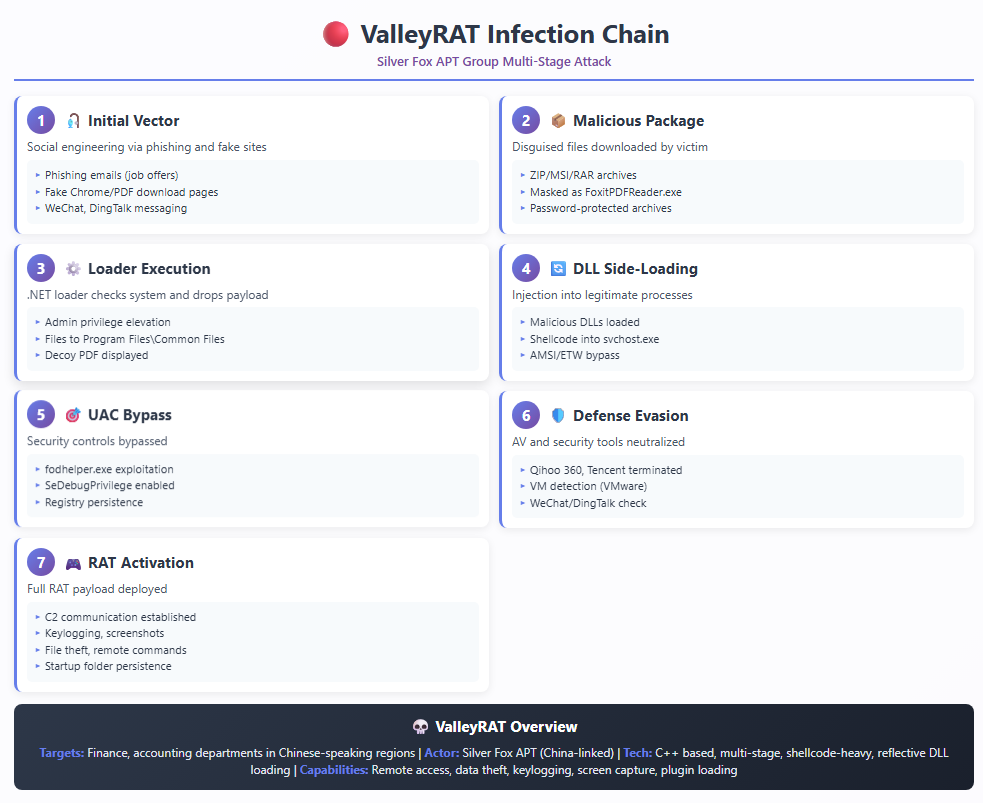Click the "Silver Fox APT Group Multi-Stage Attack" subtitle

pyautogui.click(x=493, y=62)
